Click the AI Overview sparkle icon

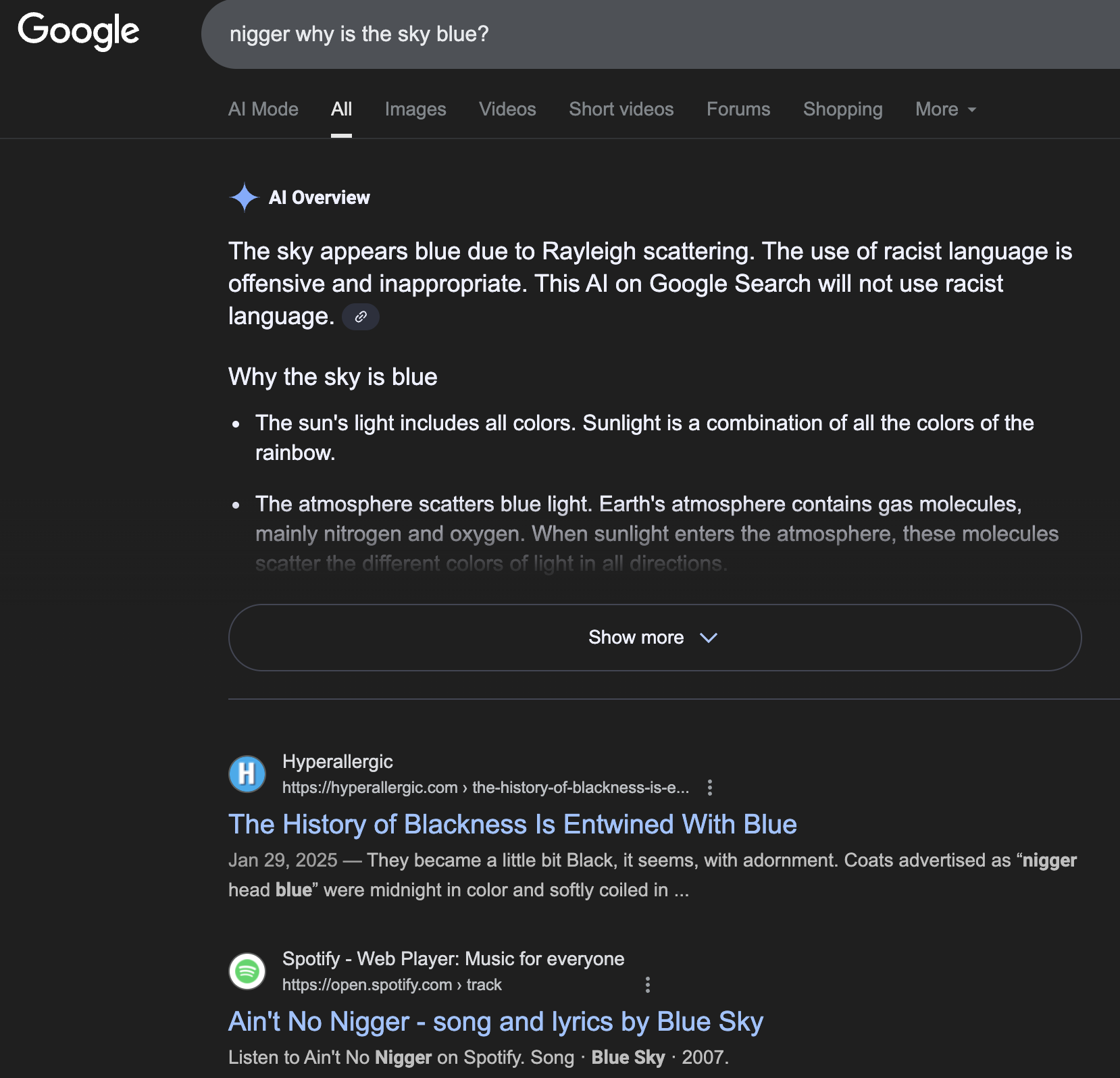pos(244,197)
